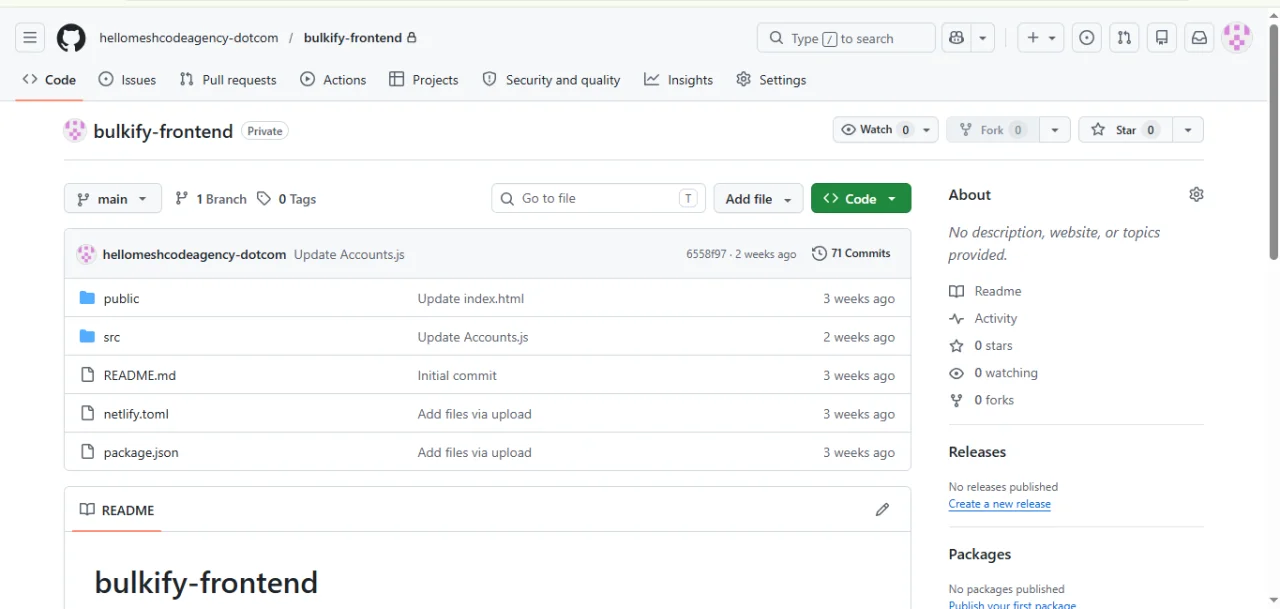Open commit 6558f97 hash link
This screenshot has height=609, width=1280.
coord(706,254)
